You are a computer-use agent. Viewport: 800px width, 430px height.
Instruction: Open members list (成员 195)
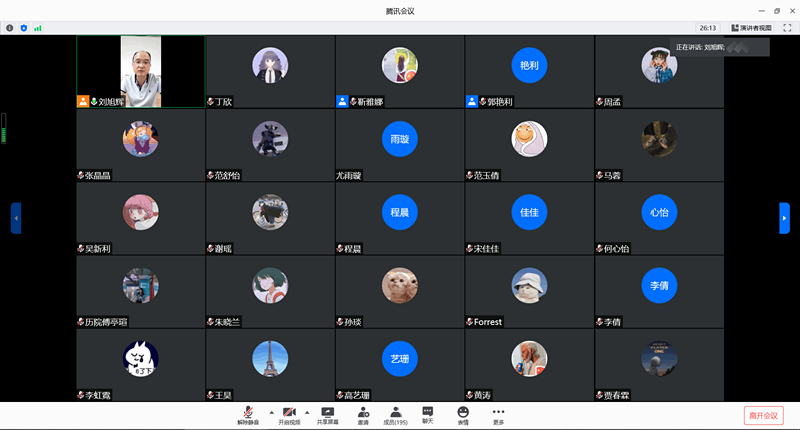click(396, 414)
